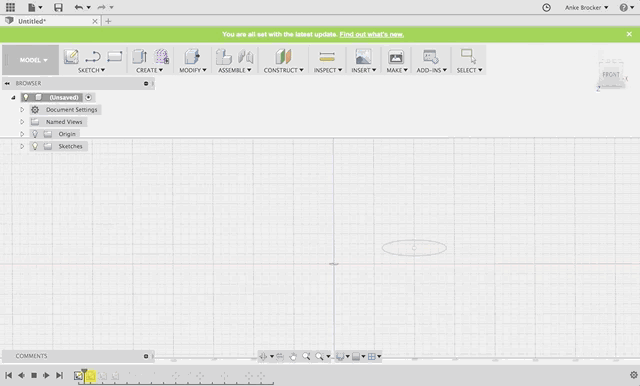Play the design timeline

click(47, 375)
